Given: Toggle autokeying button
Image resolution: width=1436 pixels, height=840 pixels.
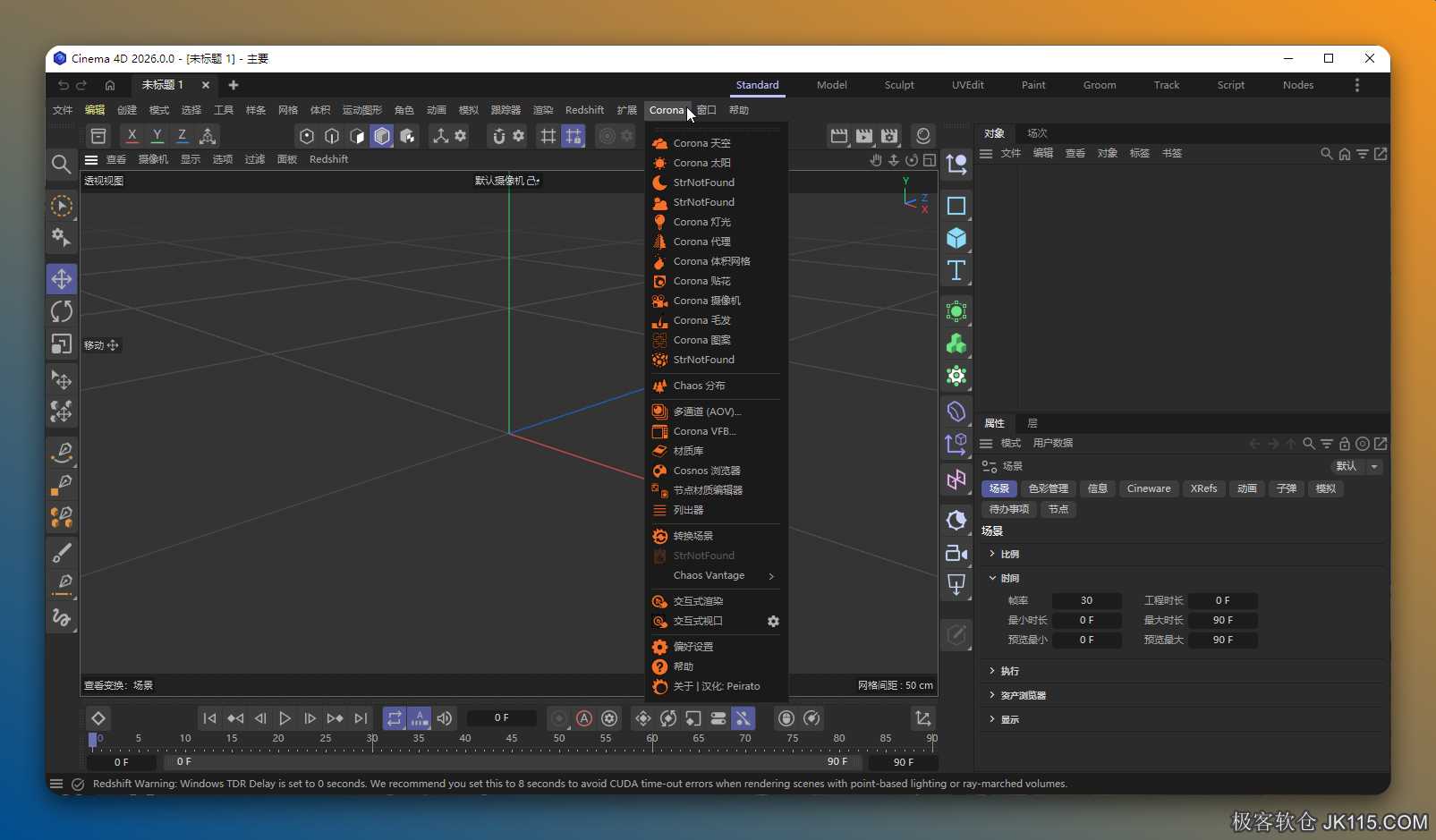Looking at the screenshot, I should (x=584, y=718).
